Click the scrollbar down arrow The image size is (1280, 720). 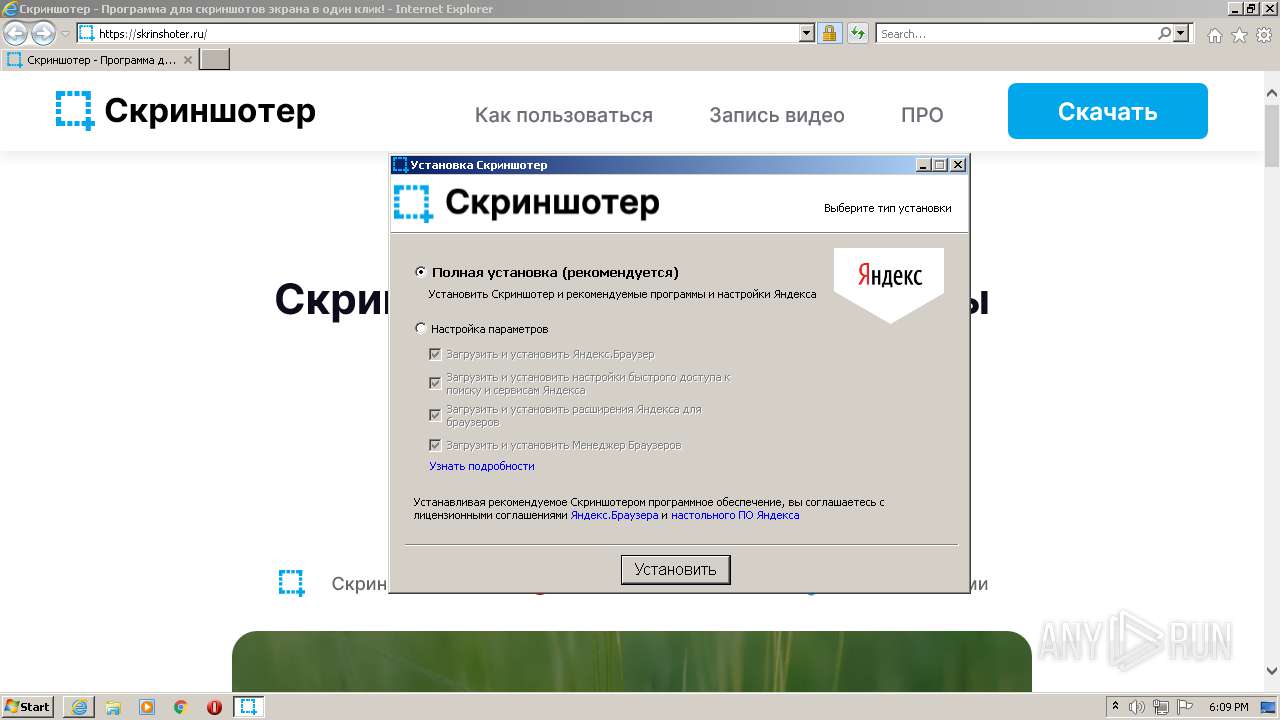(1272, 672)
